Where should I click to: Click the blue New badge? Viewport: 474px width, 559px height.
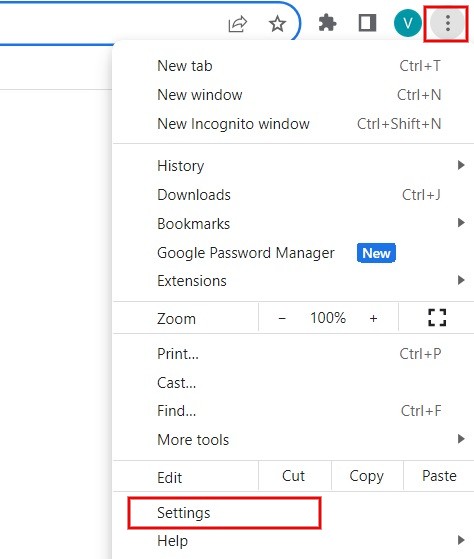click(x=376, y=253)
